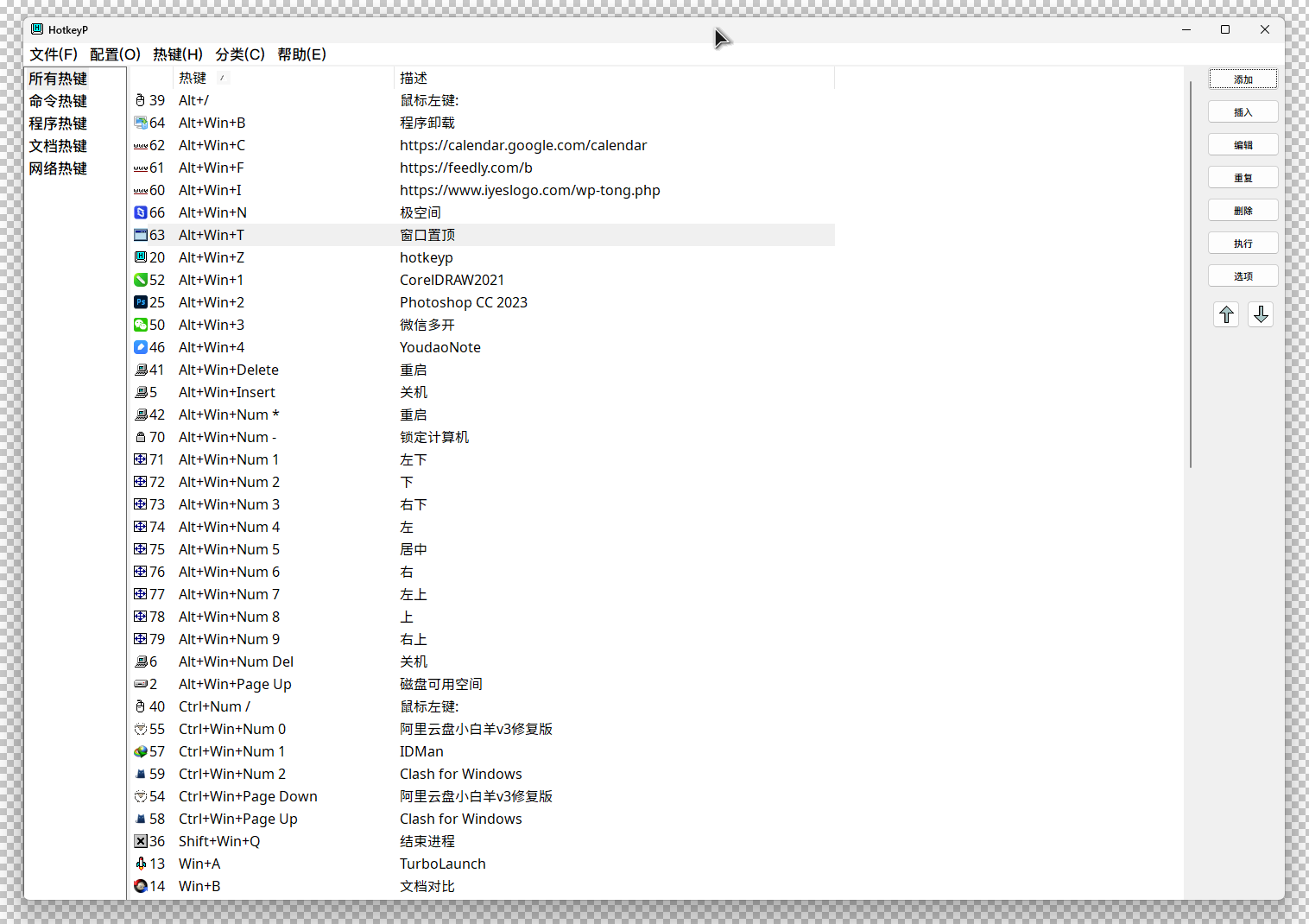
Task: Click the CorelDRAW icon in row 52
Action: tap(141, 280)
